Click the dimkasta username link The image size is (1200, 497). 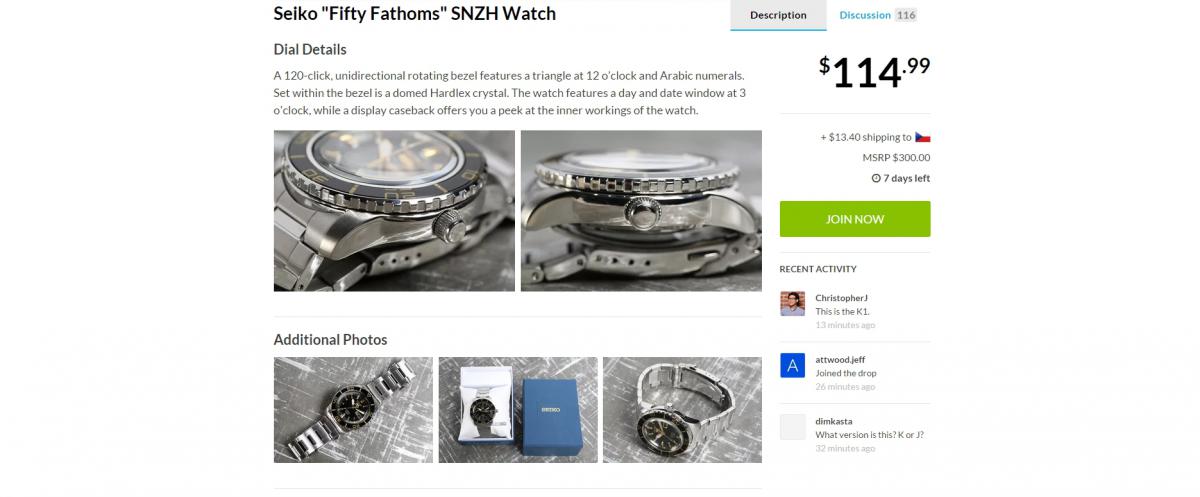tap(834, 421)
